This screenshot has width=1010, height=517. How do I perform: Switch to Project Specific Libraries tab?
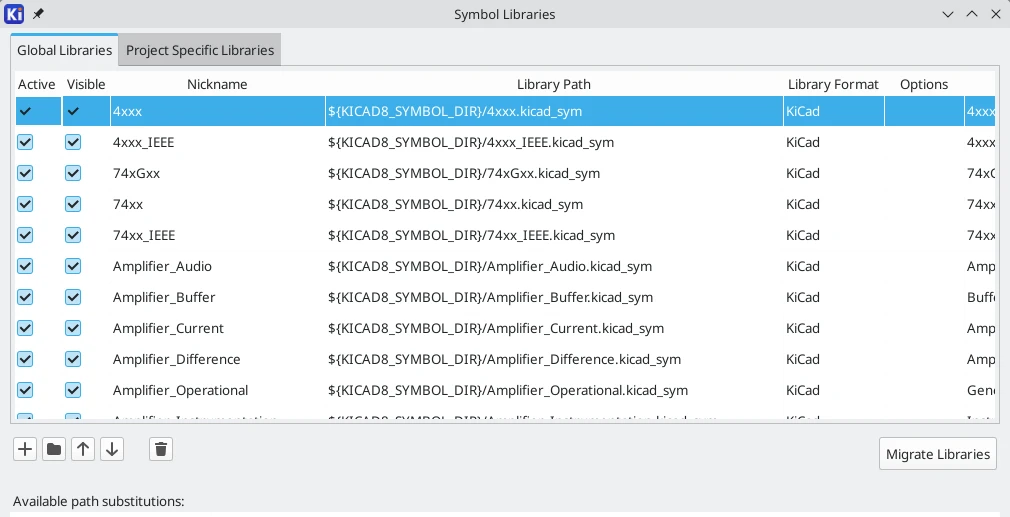point(199,50)
